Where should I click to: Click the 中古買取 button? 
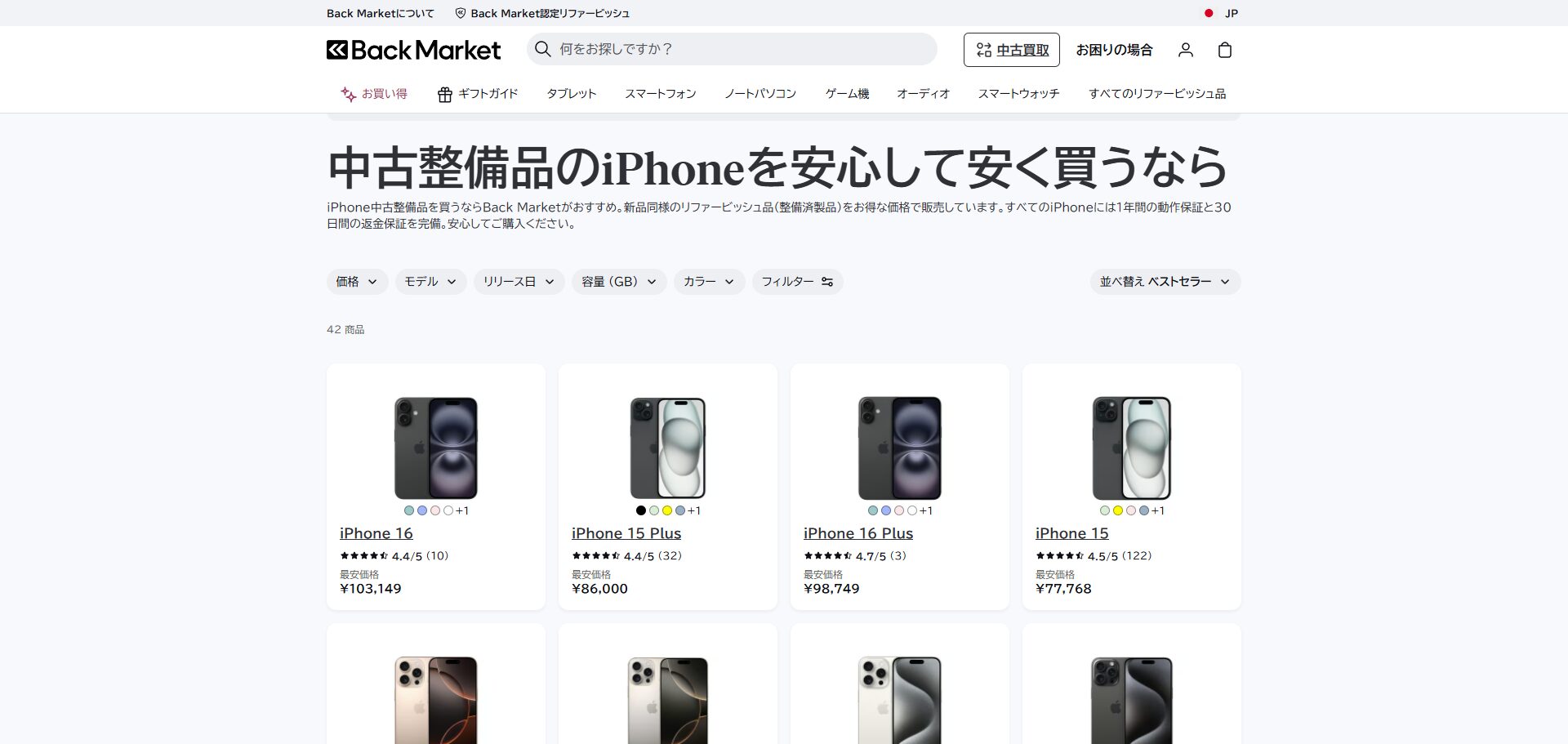(1012, 50)
